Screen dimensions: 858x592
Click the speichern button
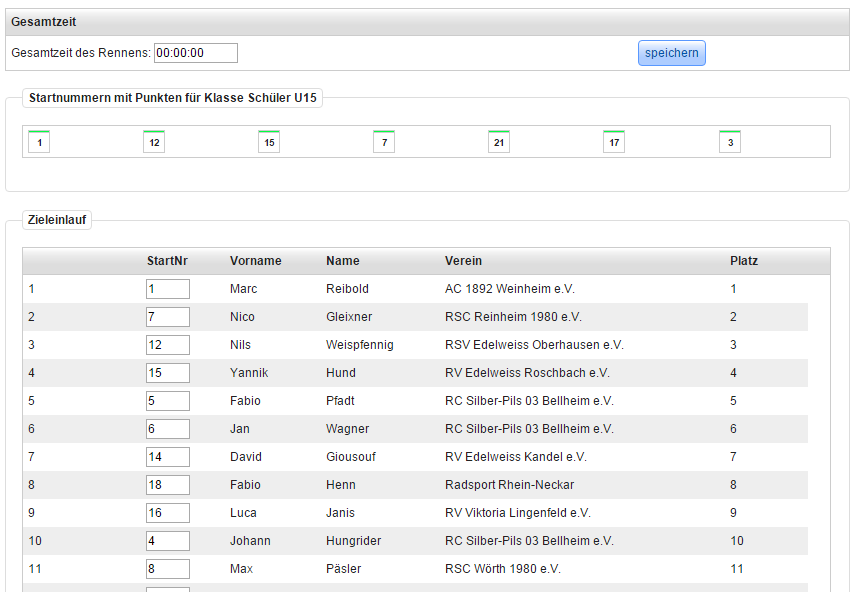tap(671, 53)
